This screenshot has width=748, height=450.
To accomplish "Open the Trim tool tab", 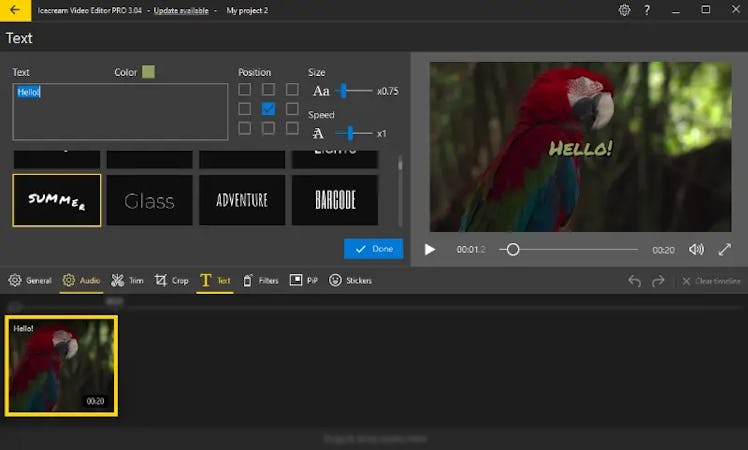I will (x=127, y=281).
